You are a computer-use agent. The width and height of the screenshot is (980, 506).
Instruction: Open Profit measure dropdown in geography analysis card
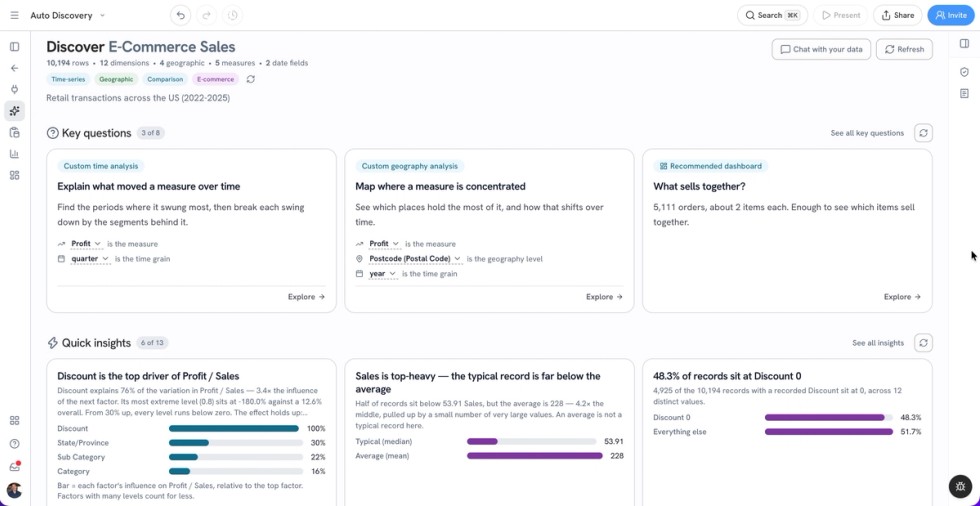(384, 244)
